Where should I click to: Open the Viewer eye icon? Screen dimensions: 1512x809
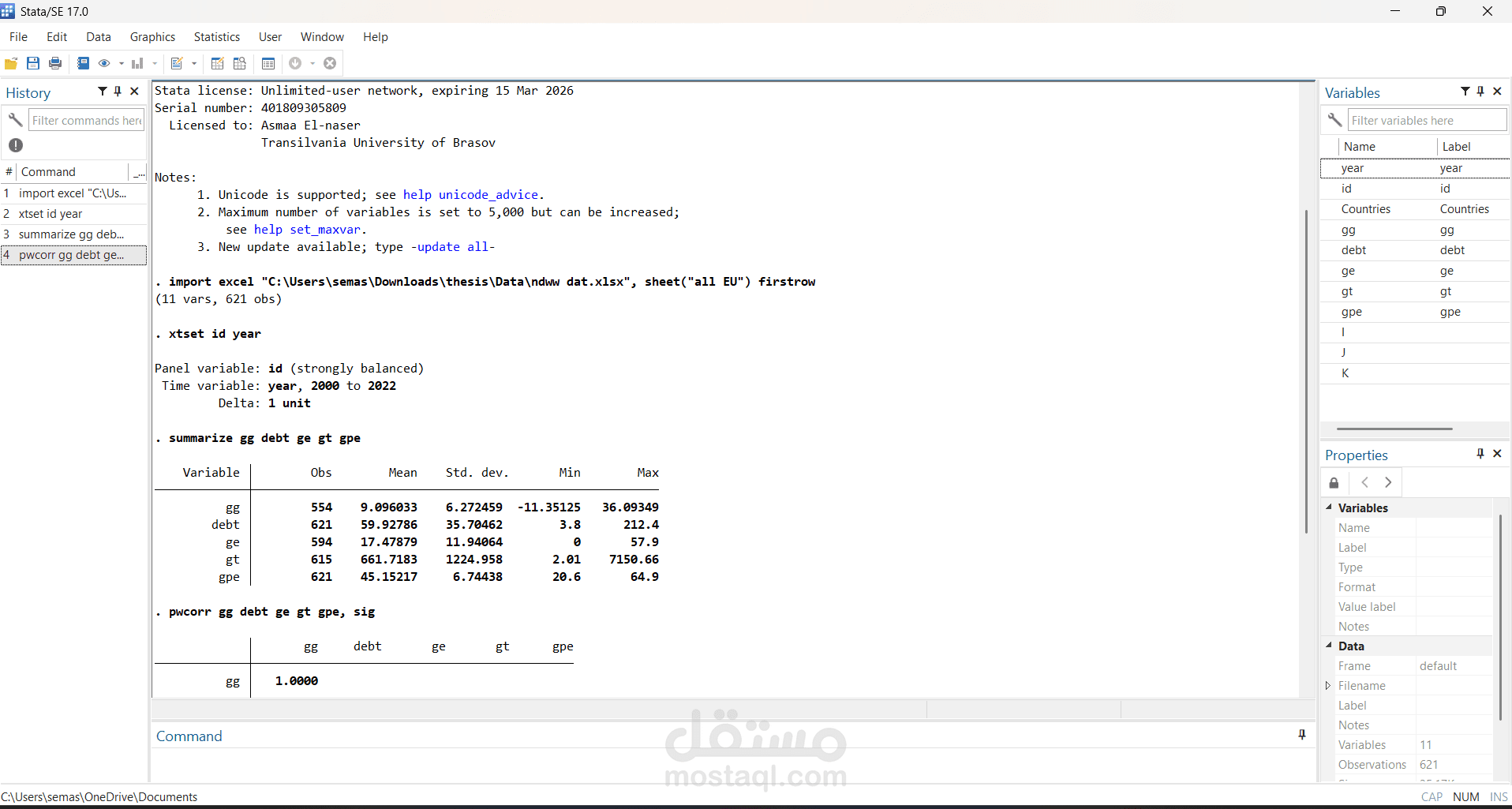[x=104, y=63]
